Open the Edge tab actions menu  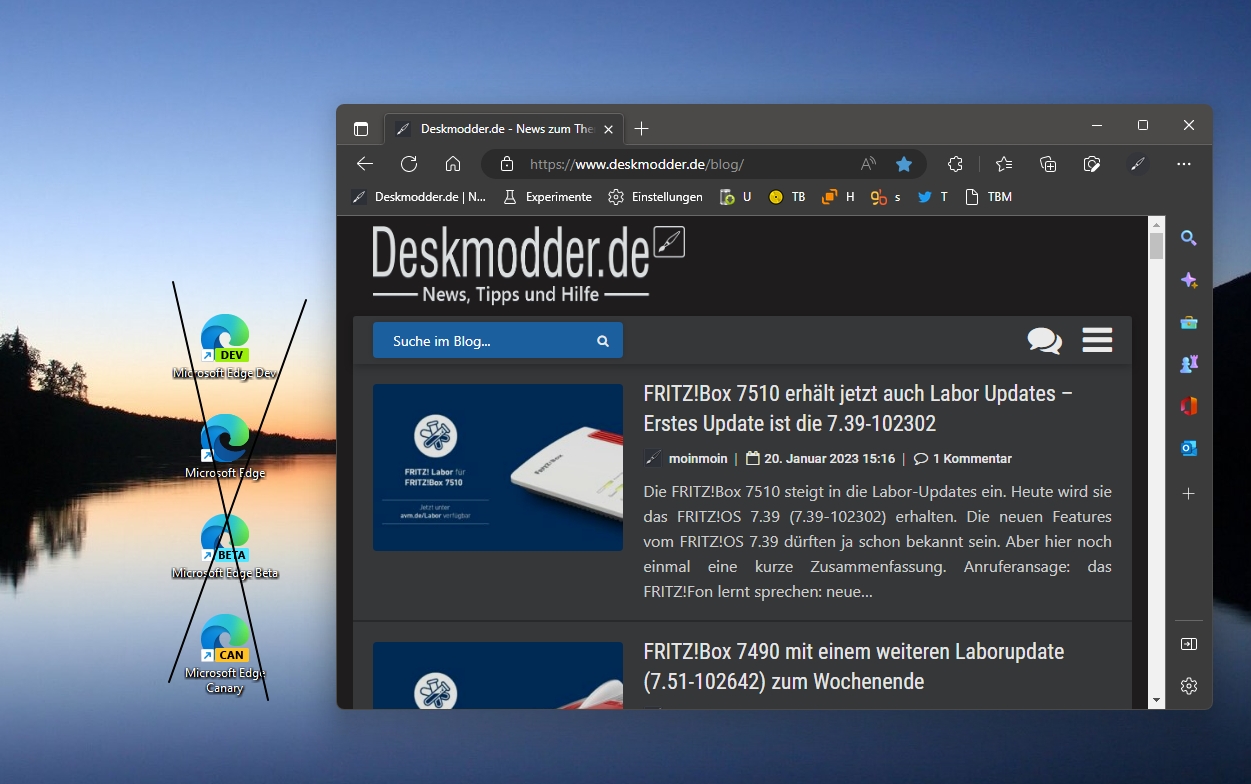tap(361, 128)
